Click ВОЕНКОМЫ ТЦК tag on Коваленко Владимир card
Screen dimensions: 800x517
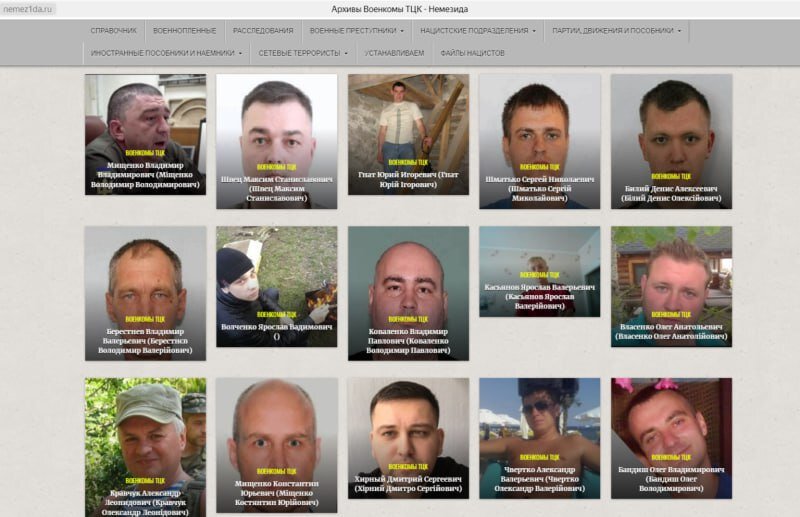[x=408, y=319]
